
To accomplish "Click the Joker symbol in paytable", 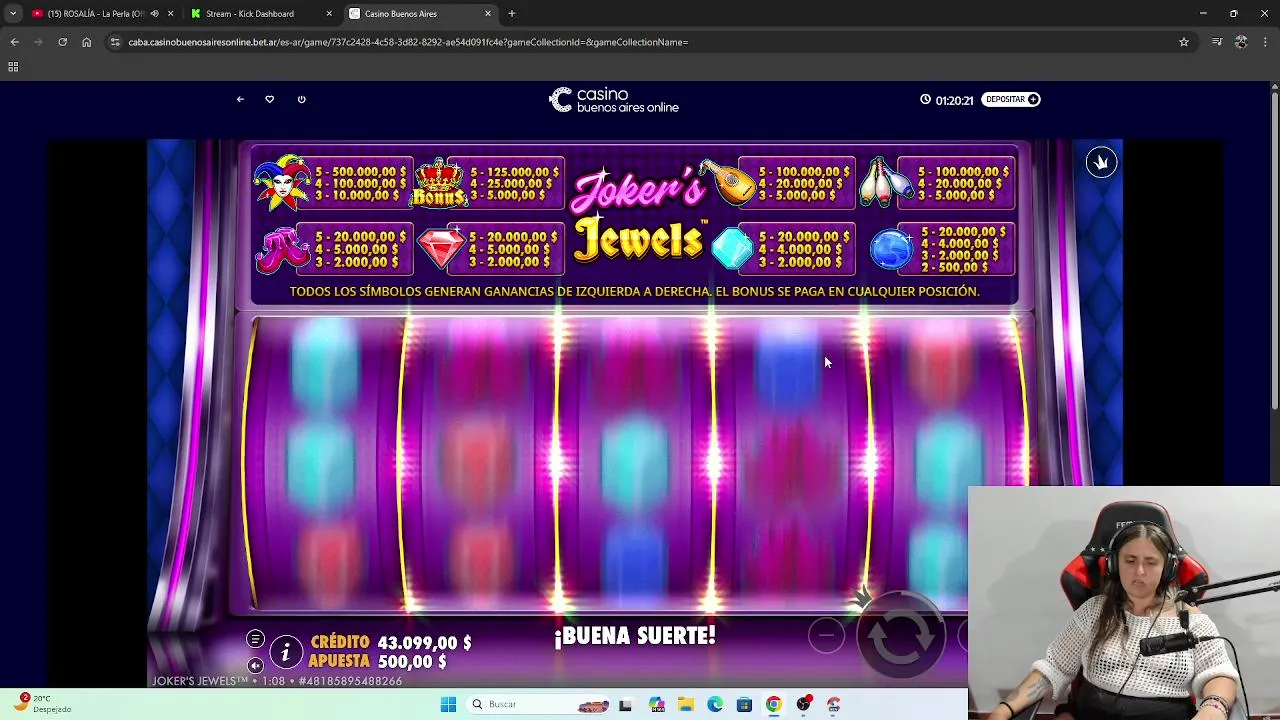I will [281, 183].
